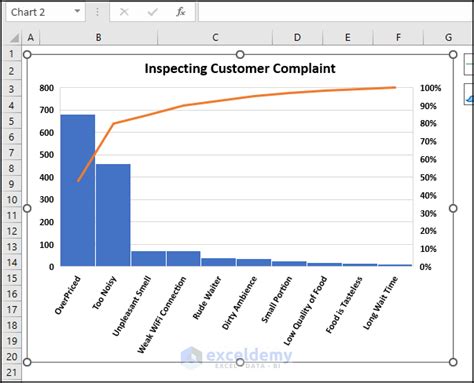Click the right-middle chart resize handle

pos(453,208)
